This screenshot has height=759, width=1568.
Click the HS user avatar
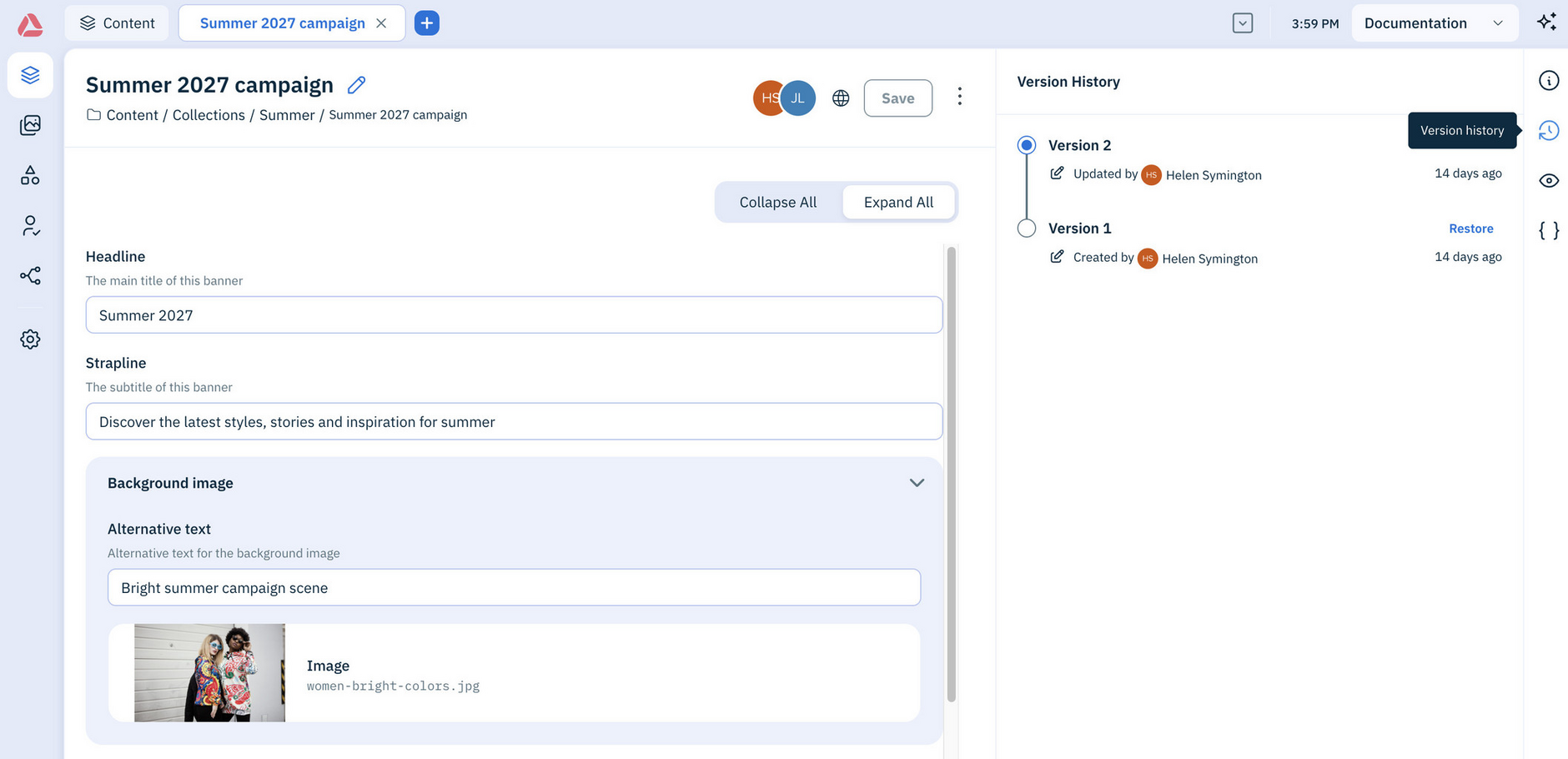coord(767,98)
